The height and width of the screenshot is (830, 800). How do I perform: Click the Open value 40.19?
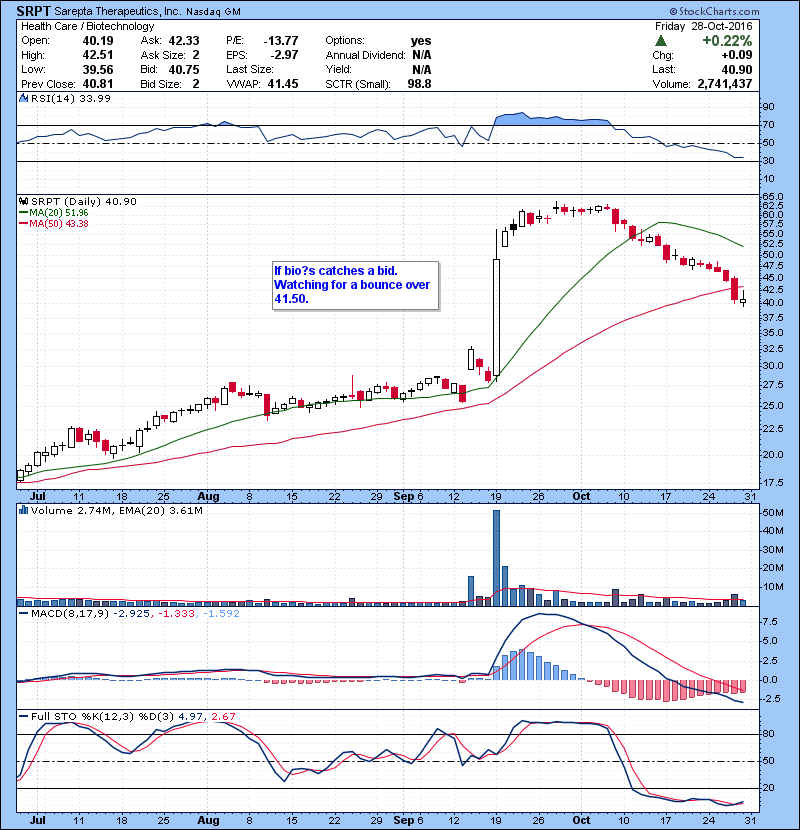tap(98, 41)
